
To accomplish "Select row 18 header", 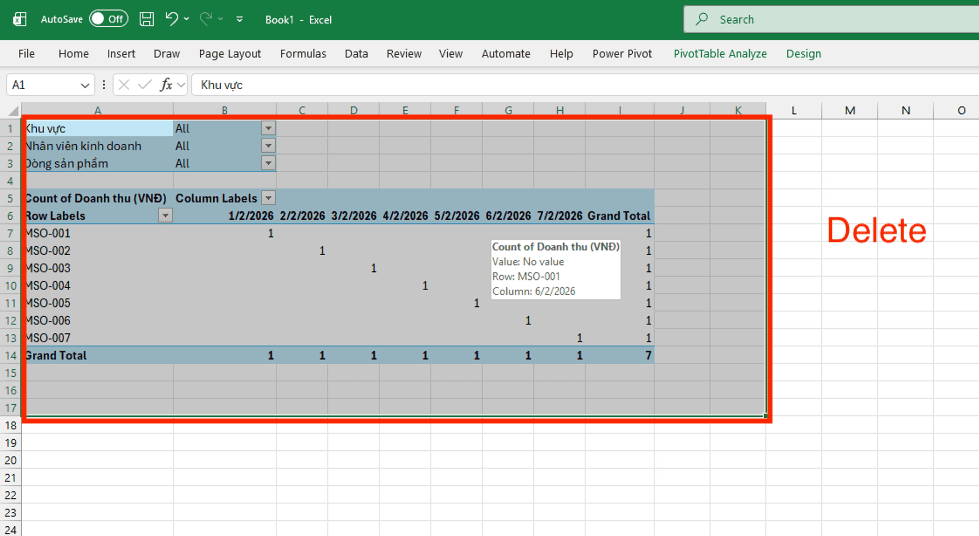I will pyautogui.click(x=11, y=425).
